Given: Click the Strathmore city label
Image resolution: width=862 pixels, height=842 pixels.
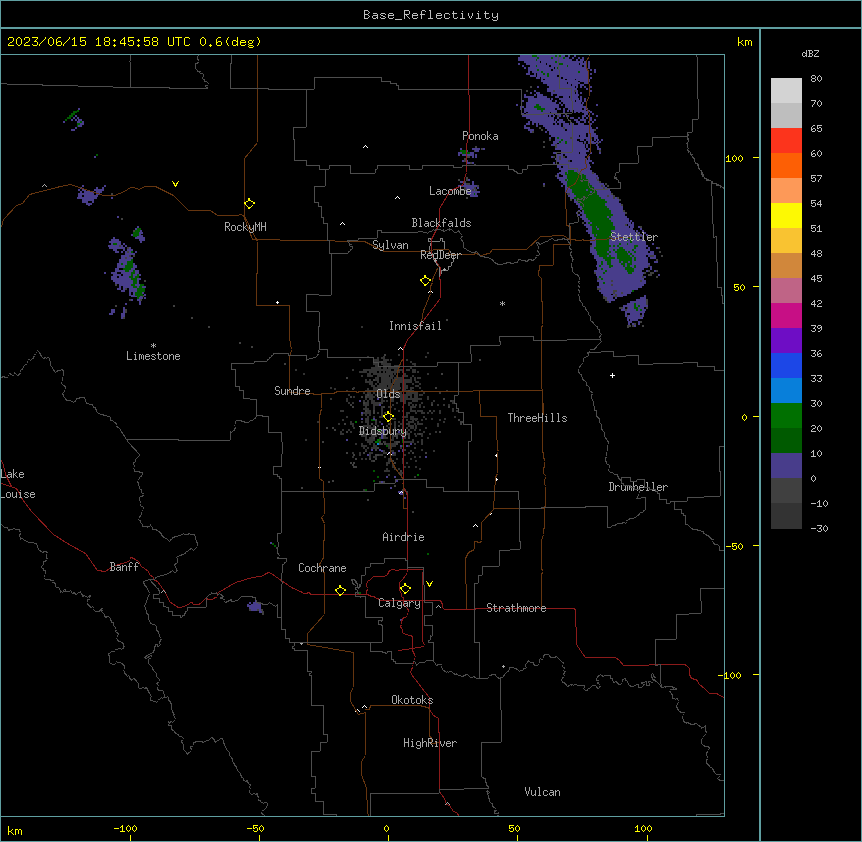Looking at the screenshot, I should pyautogui.click(x=516, y=608).
